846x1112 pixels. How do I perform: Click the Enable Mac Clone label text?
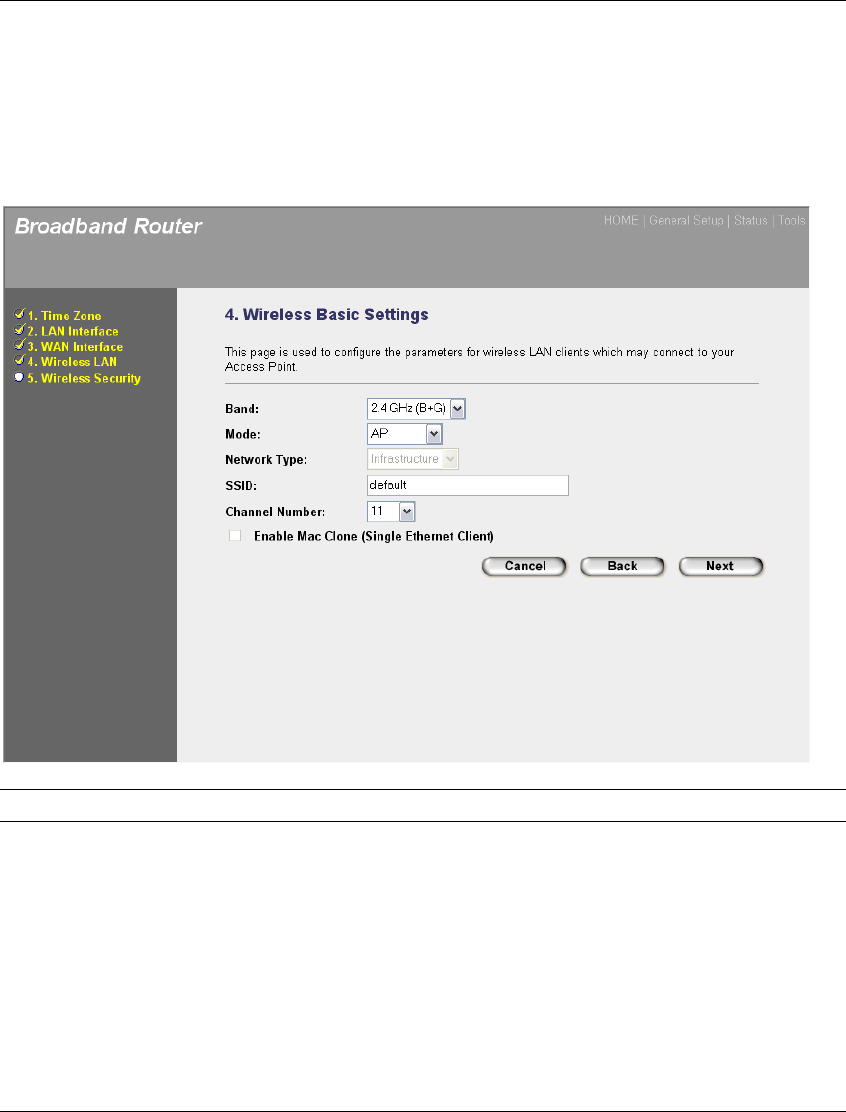[x=374, y=536]
